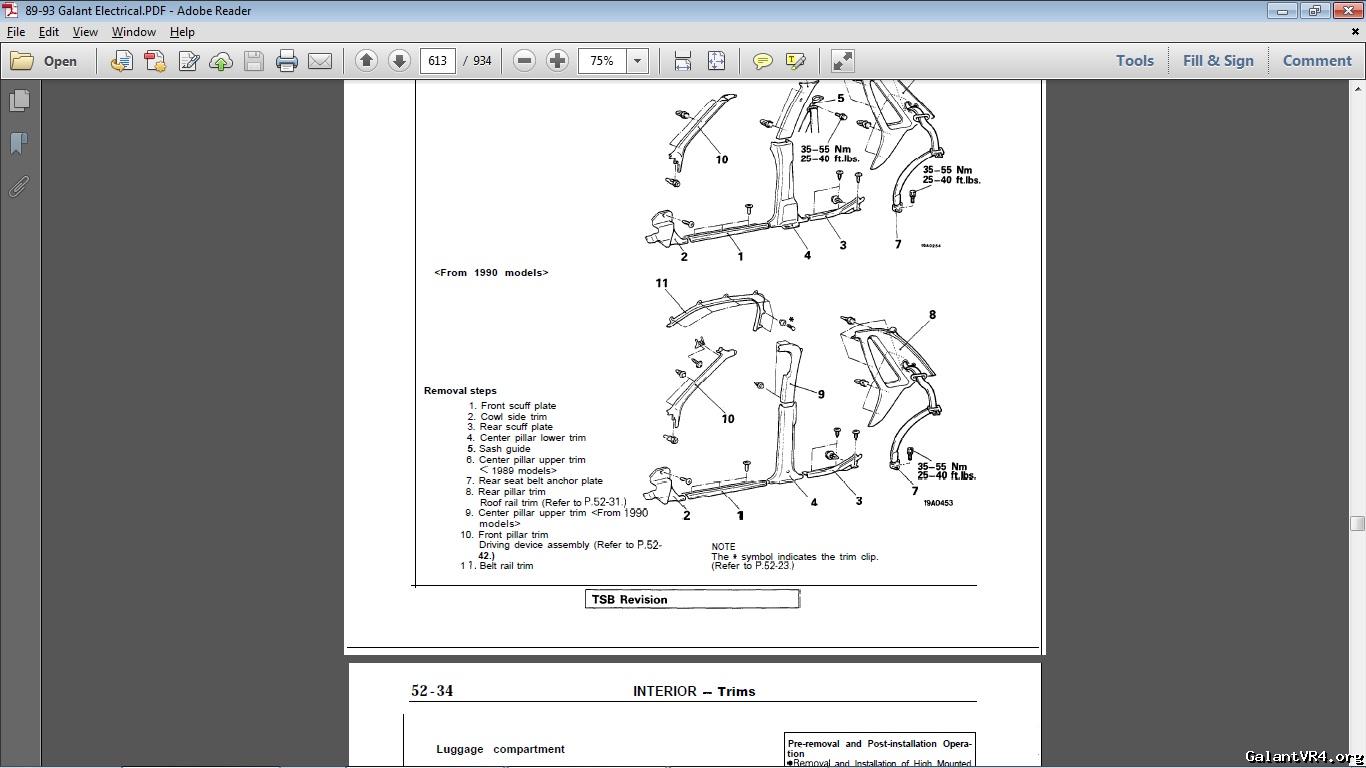The width and height of the screenshot is (1366, 768).
Task: Click the vertical scrollbar thumb
Action: [x=1357, y=523]
